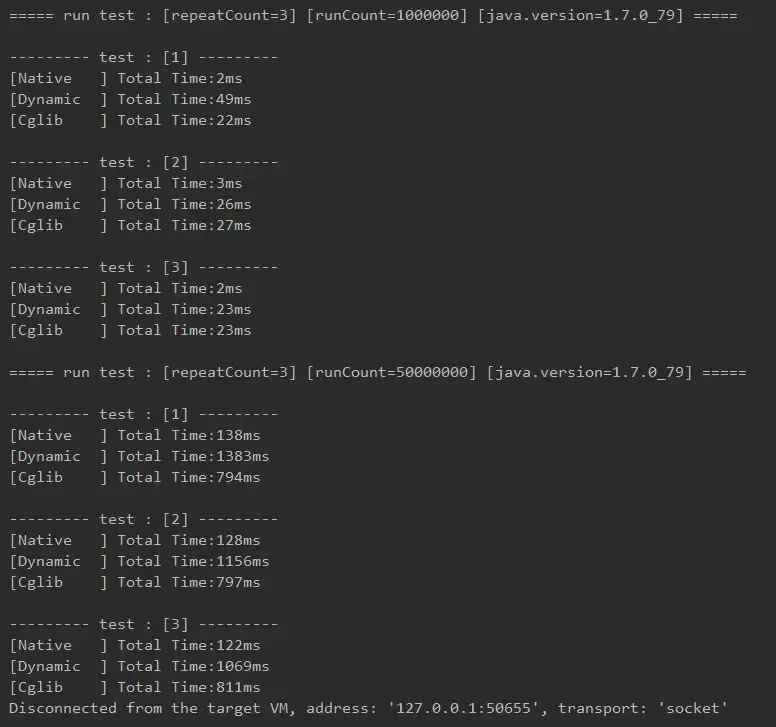Viewport: 776px width, 727px height.
Task: Click the Dynamic Total Time:1069ms line
Action: (x=140, y=666)
